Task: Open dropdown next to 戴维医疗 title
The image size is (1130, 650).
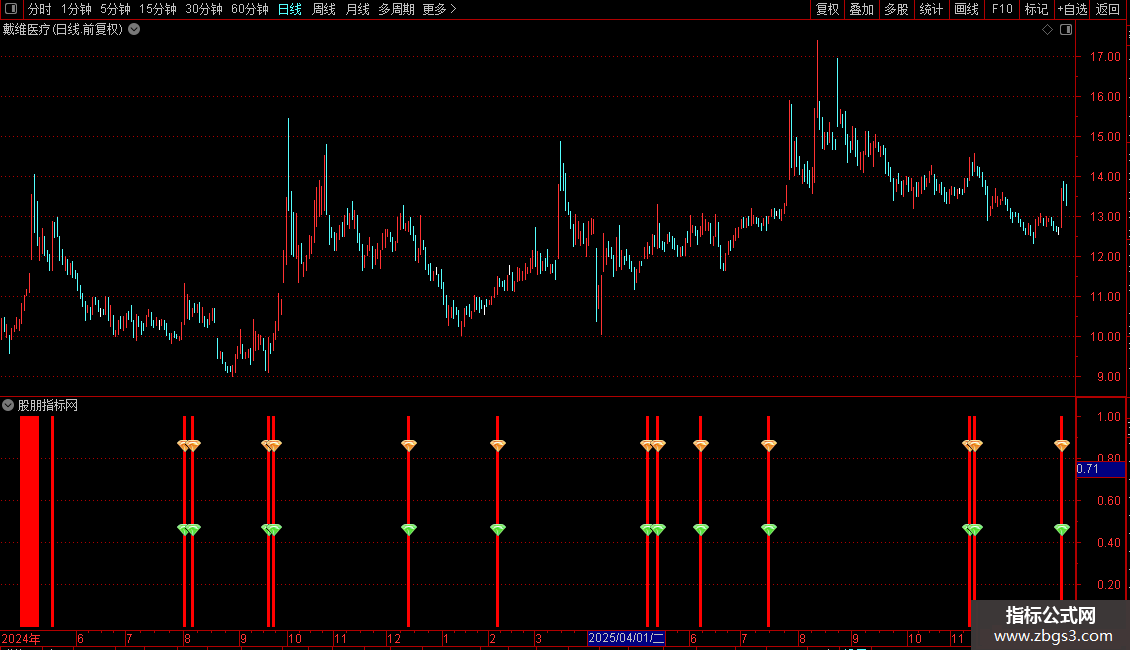Action: (x=134, y=30)
